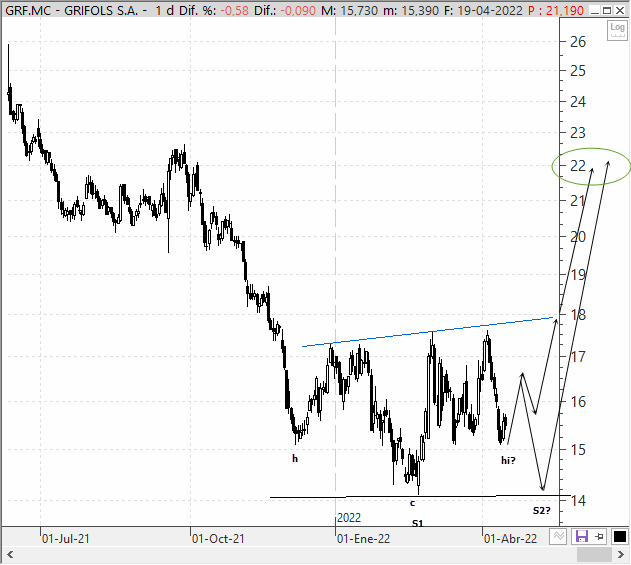Screen dimensions: 631x565
Task: Click the Dif. value -0,090
Action: coord(297,10)
